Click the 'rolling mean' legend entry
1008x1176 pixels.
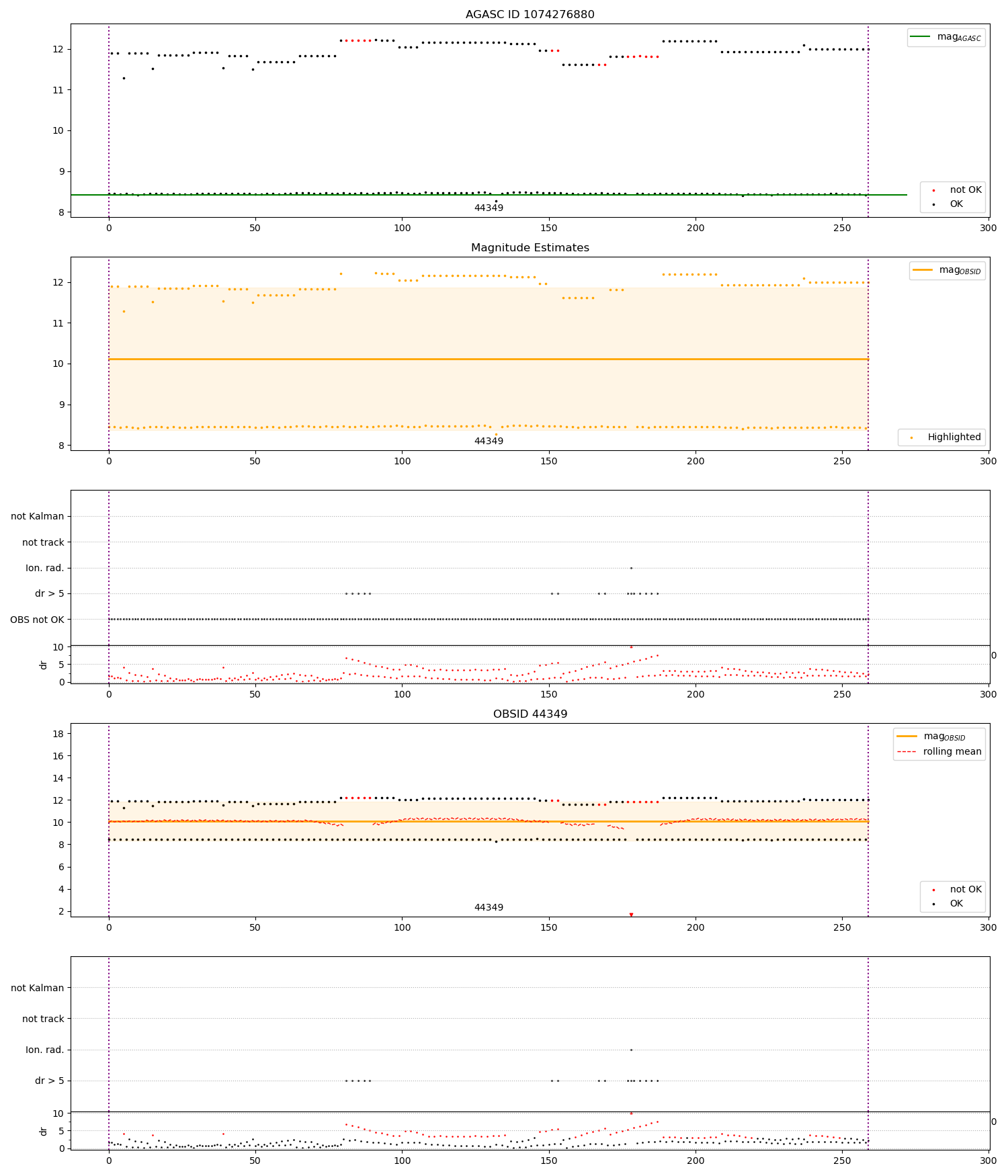click(939, 752)
